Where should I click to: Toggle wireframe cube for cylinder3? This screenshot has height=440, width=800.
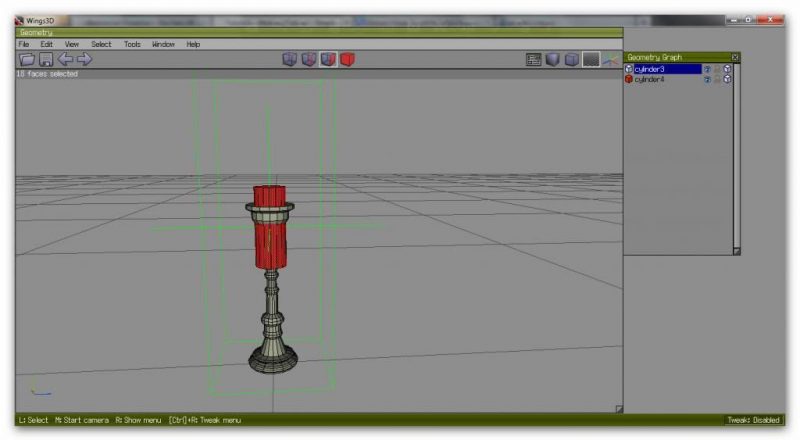tap(727, 69)
